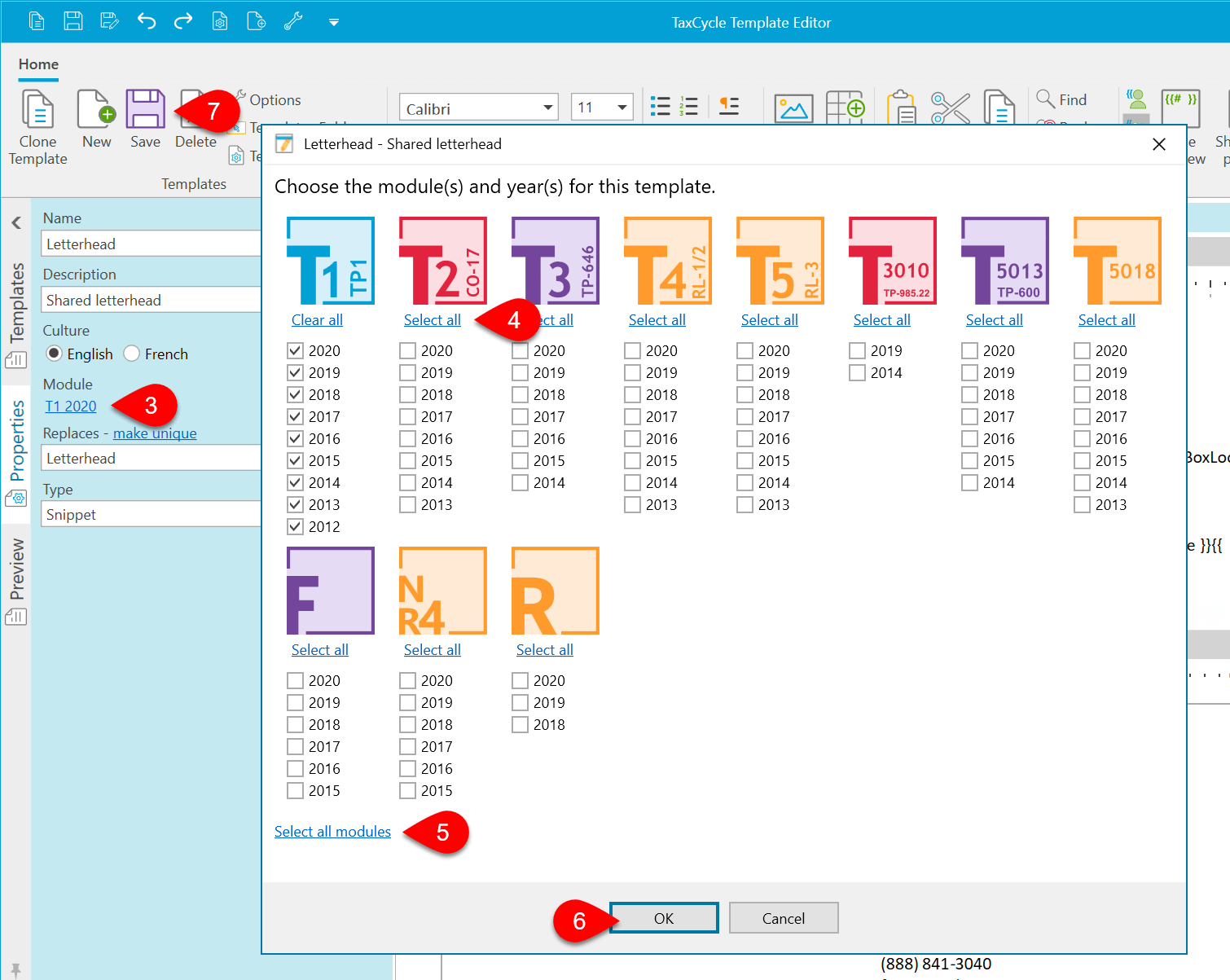The height and width of the screenshot is (980, 1230).
Task: Click Select all under T5018
Action: [x=1107, y=320]
